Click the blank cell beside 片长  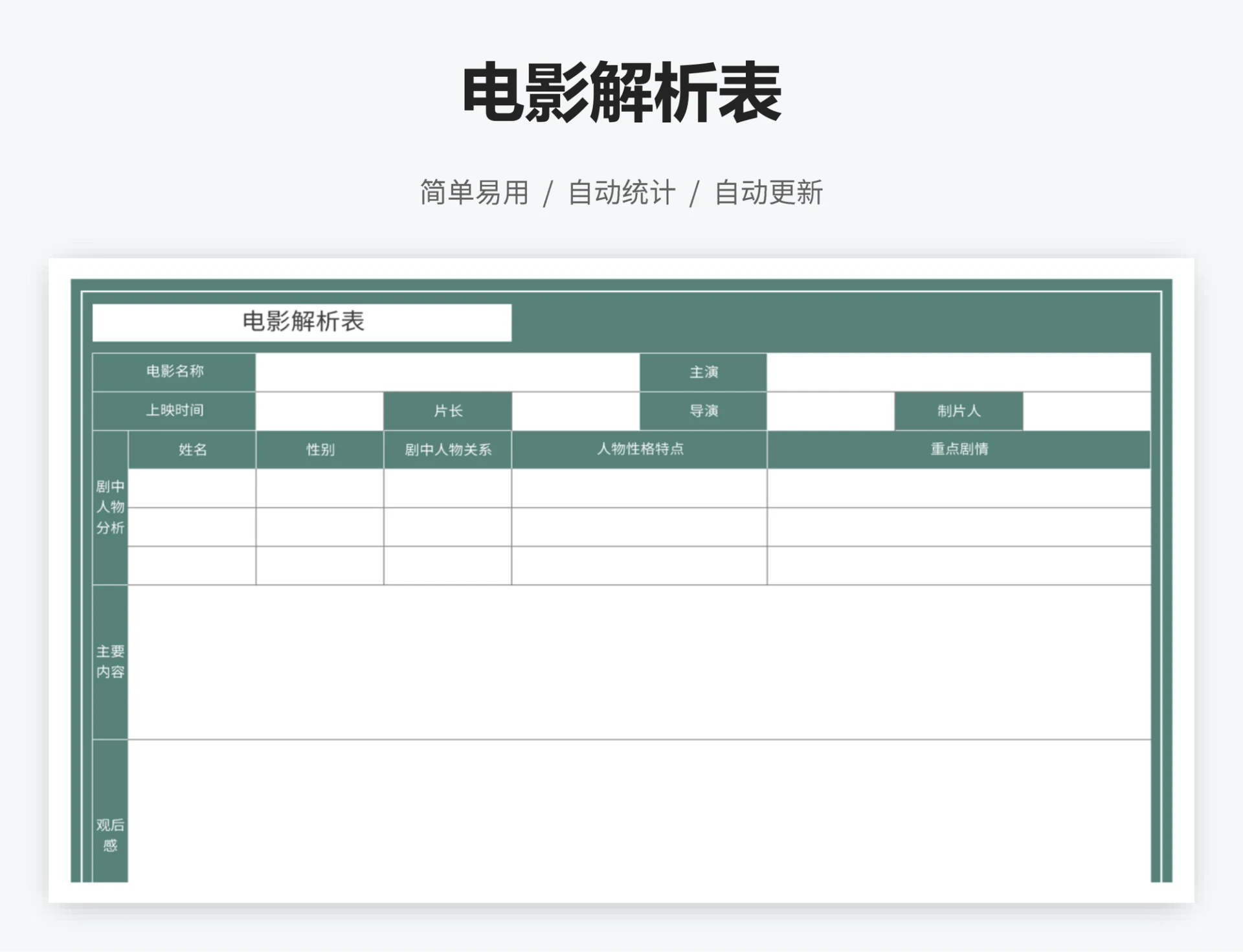[575, 411]
